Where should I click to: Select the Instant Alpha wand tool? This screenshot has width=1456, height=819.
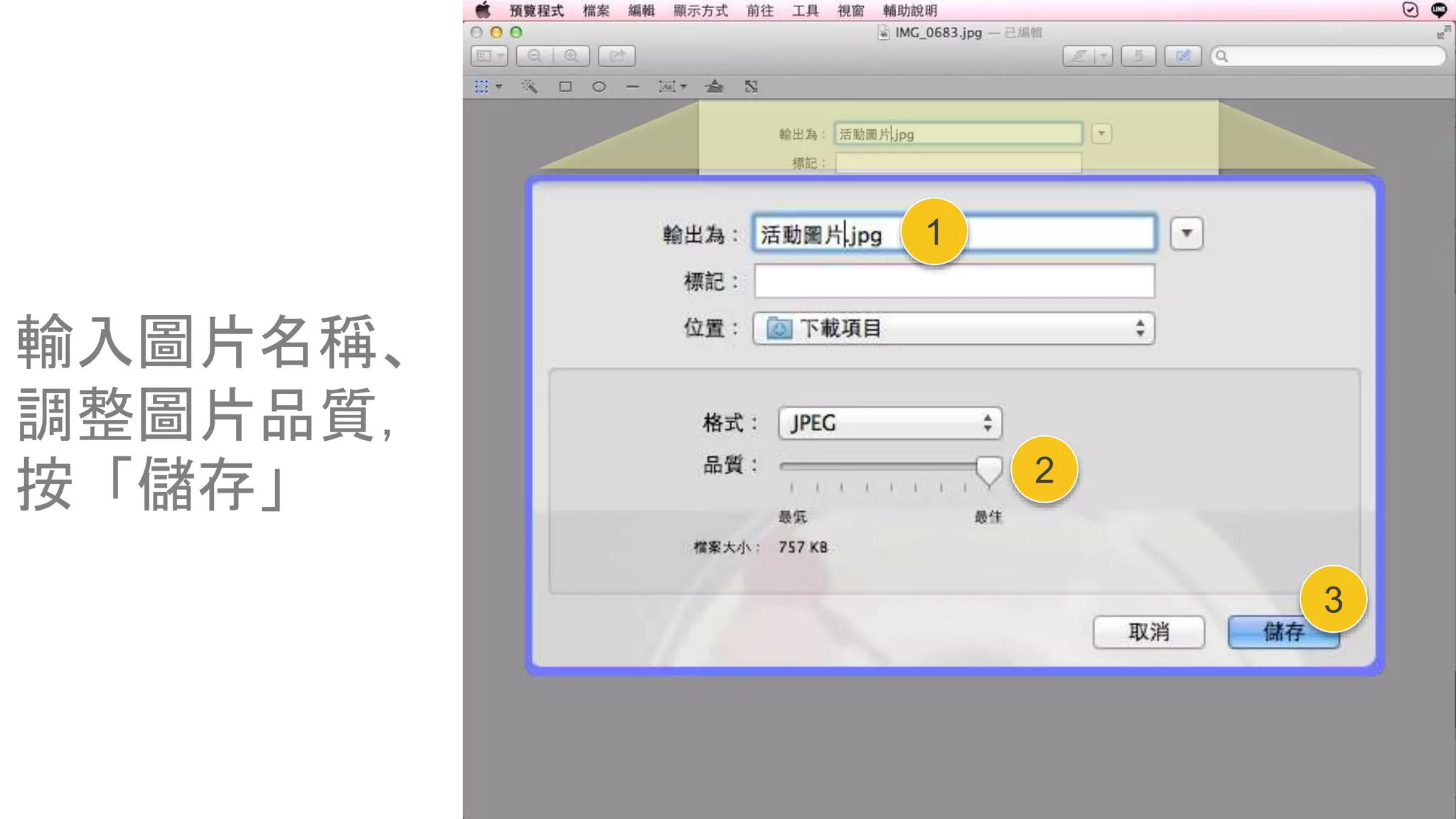pyautogui.click(x=529, y=87)
